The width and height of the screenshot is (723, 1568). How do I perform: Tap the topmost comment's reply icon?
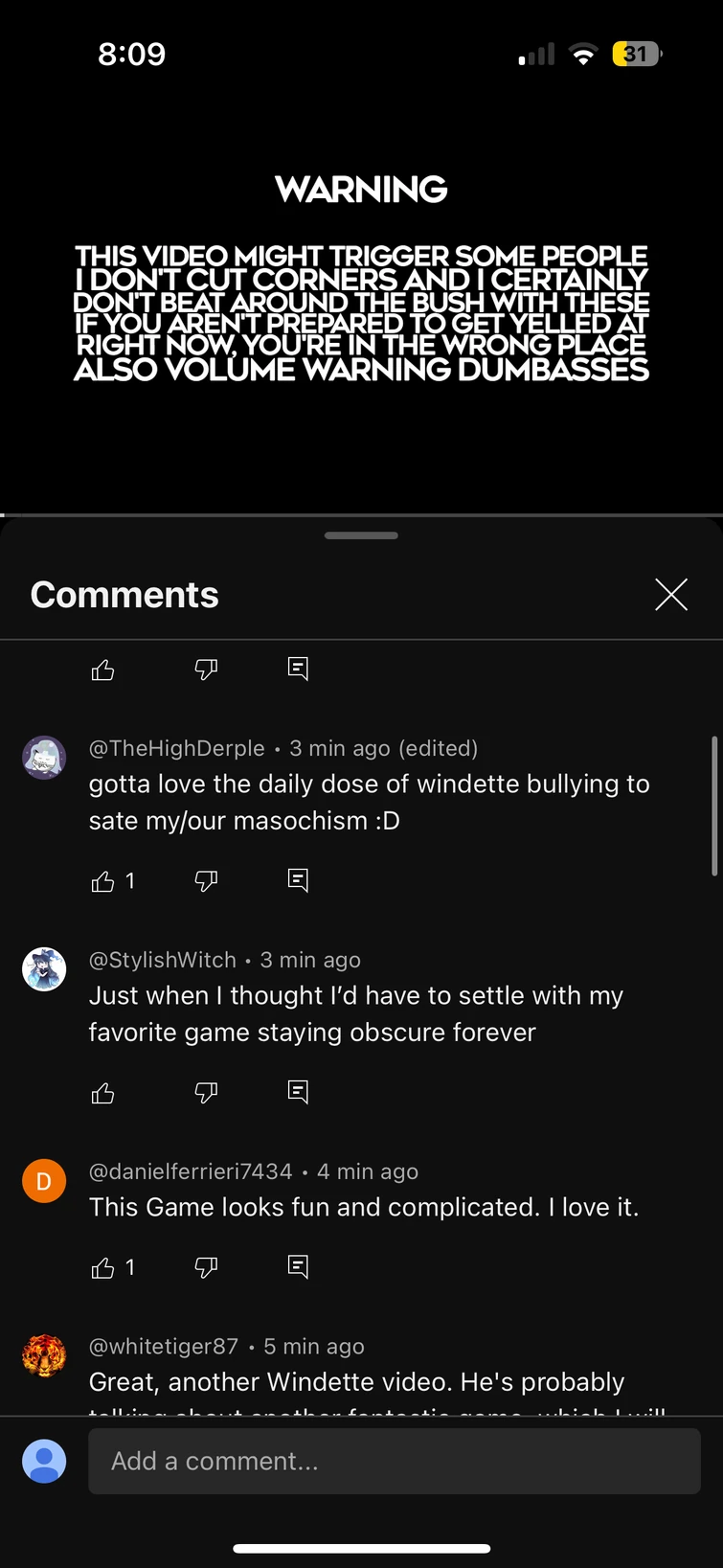click(298, 669)
